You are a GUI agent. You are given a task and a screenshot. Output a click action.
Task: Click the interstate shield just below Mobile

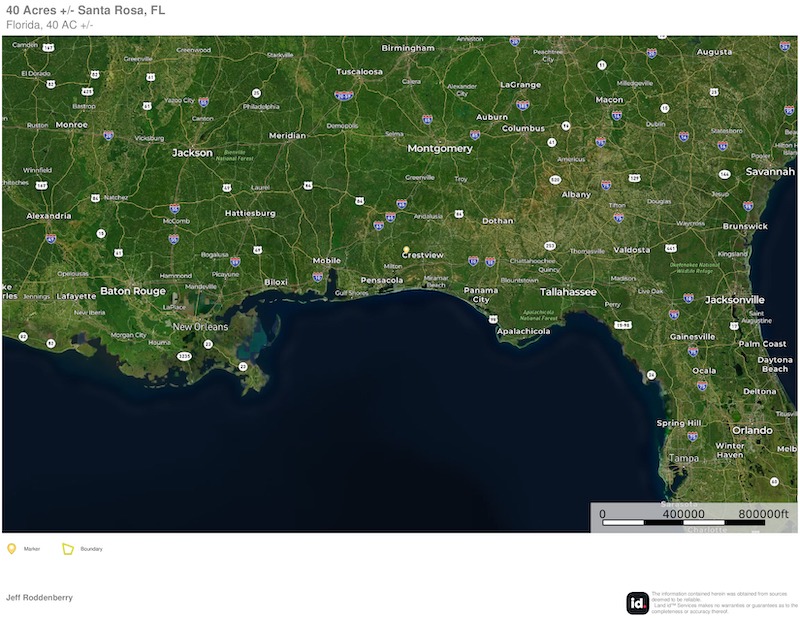click(318, 277)
